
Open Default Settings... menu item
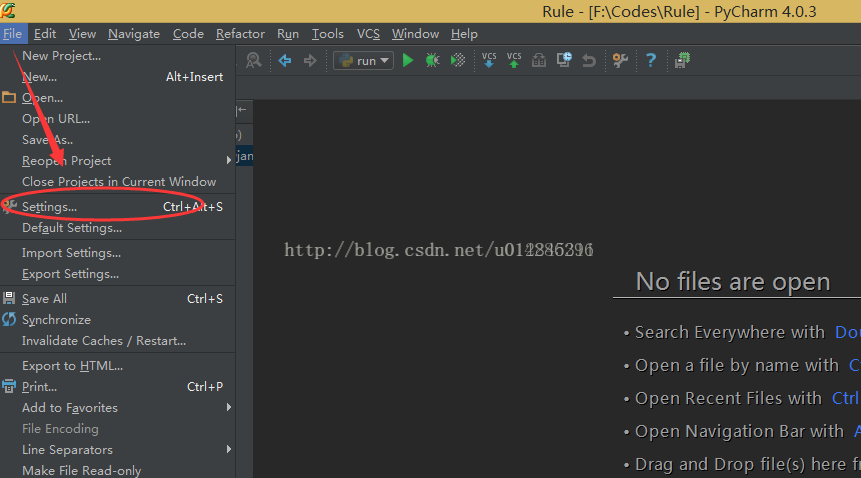pyautogui.click(x=118, y=228)
